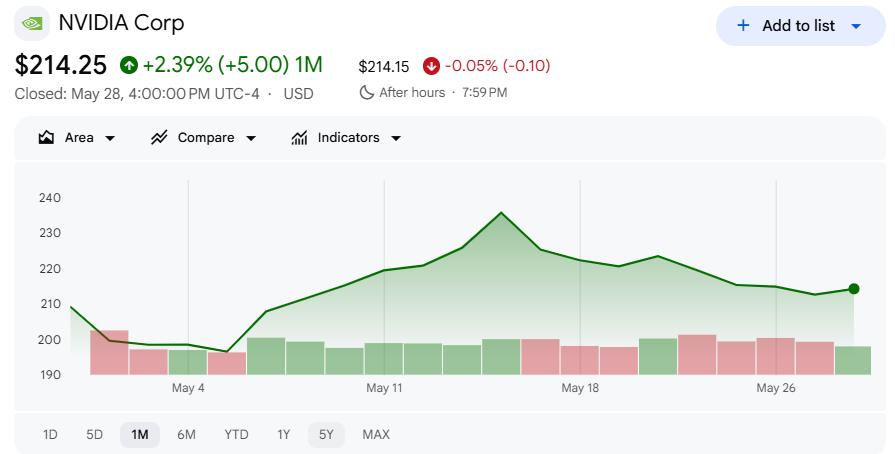Click the plus icon in Add to list
The image size is (895, 454).
tap(743, 26)
